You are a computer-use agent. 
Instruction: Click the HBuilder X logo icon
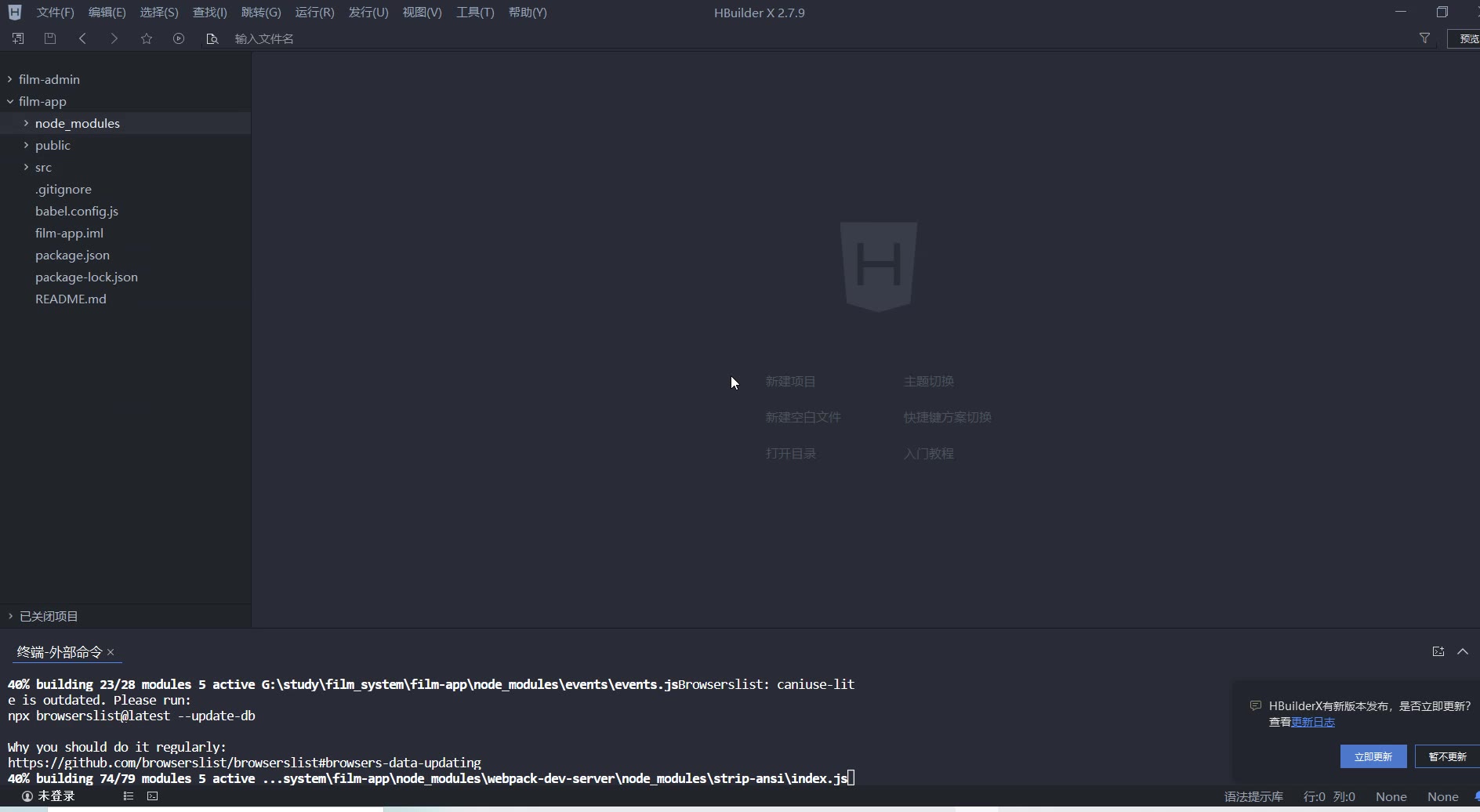click(x=15, y=13)
